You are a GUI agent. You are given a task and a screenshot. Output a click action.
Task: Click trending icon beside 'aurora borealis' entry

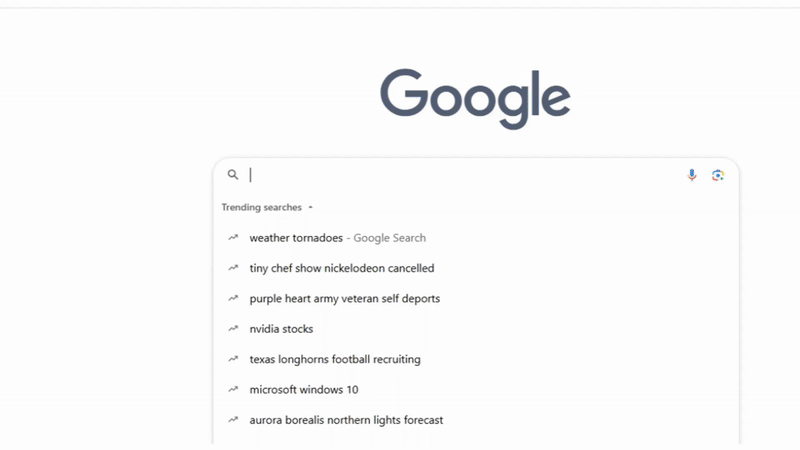[x=233, y=420]
